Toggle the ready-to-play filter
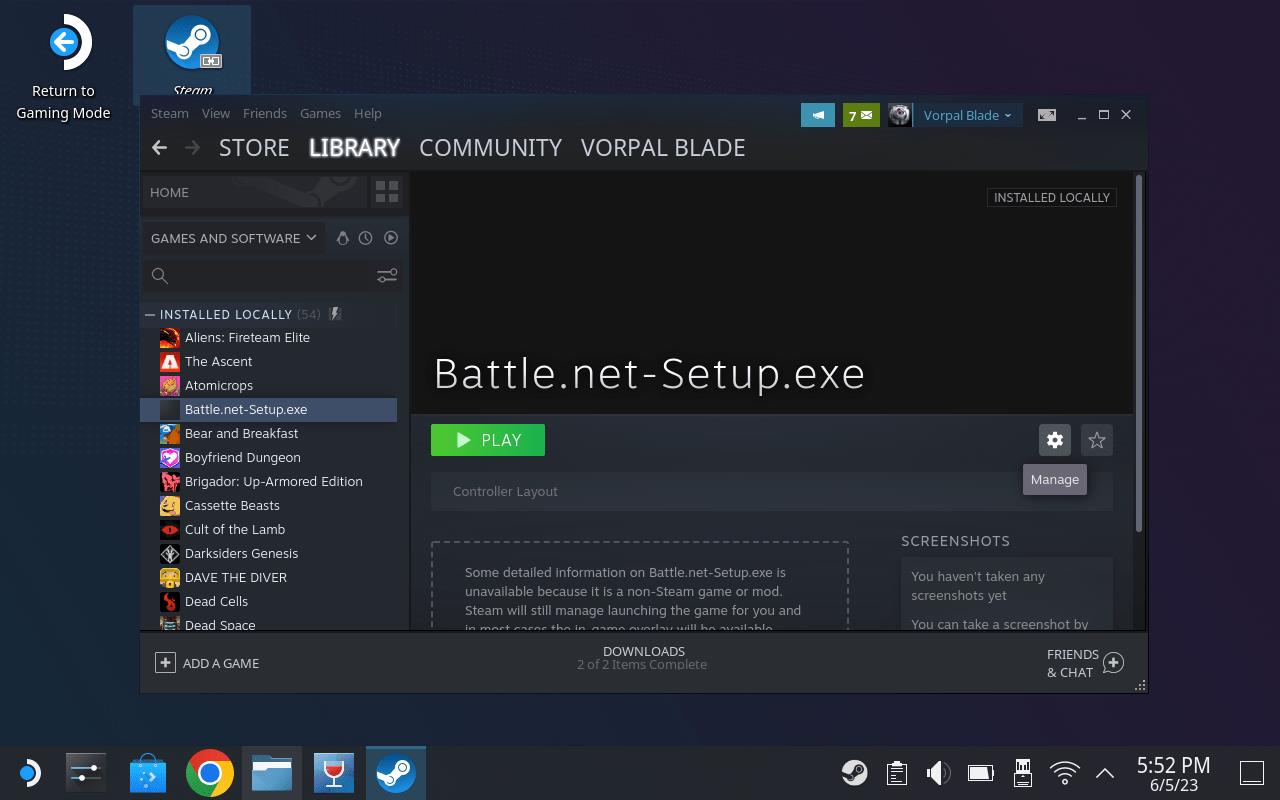This screenshot has width=1280, height=800. pyautogui.click(x=391, y=238)
